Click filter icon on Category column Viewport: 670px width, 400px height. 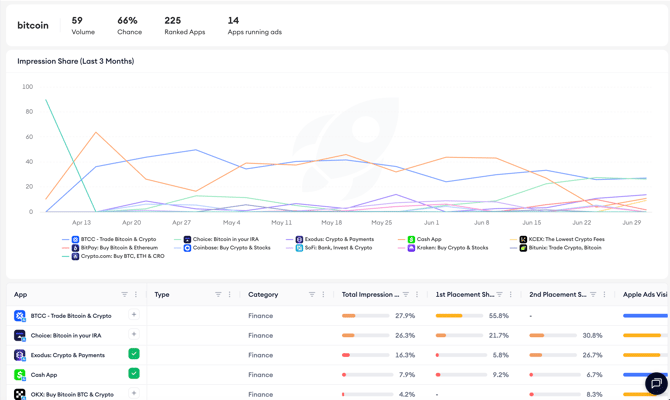click(x=312, y=294)
